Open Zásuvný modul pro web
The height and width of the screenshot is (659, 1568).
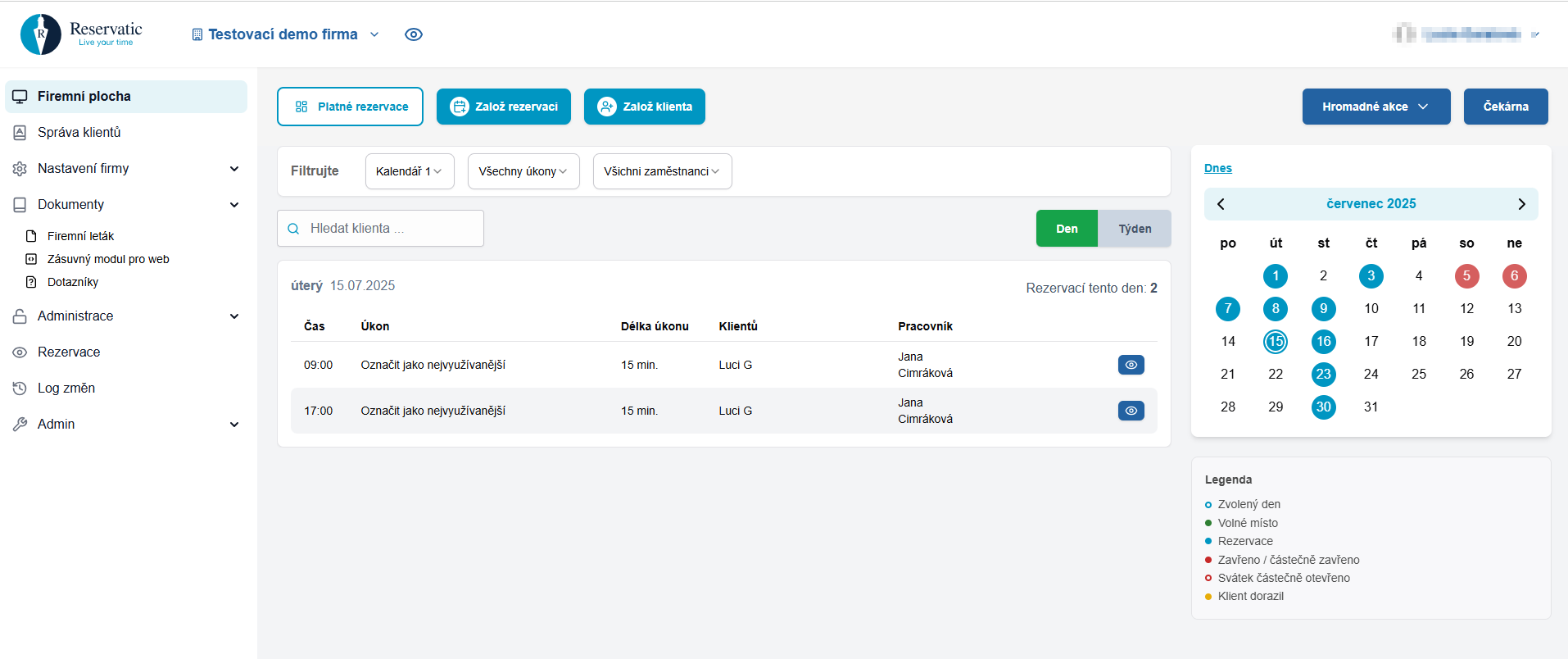tap(108, 259)
